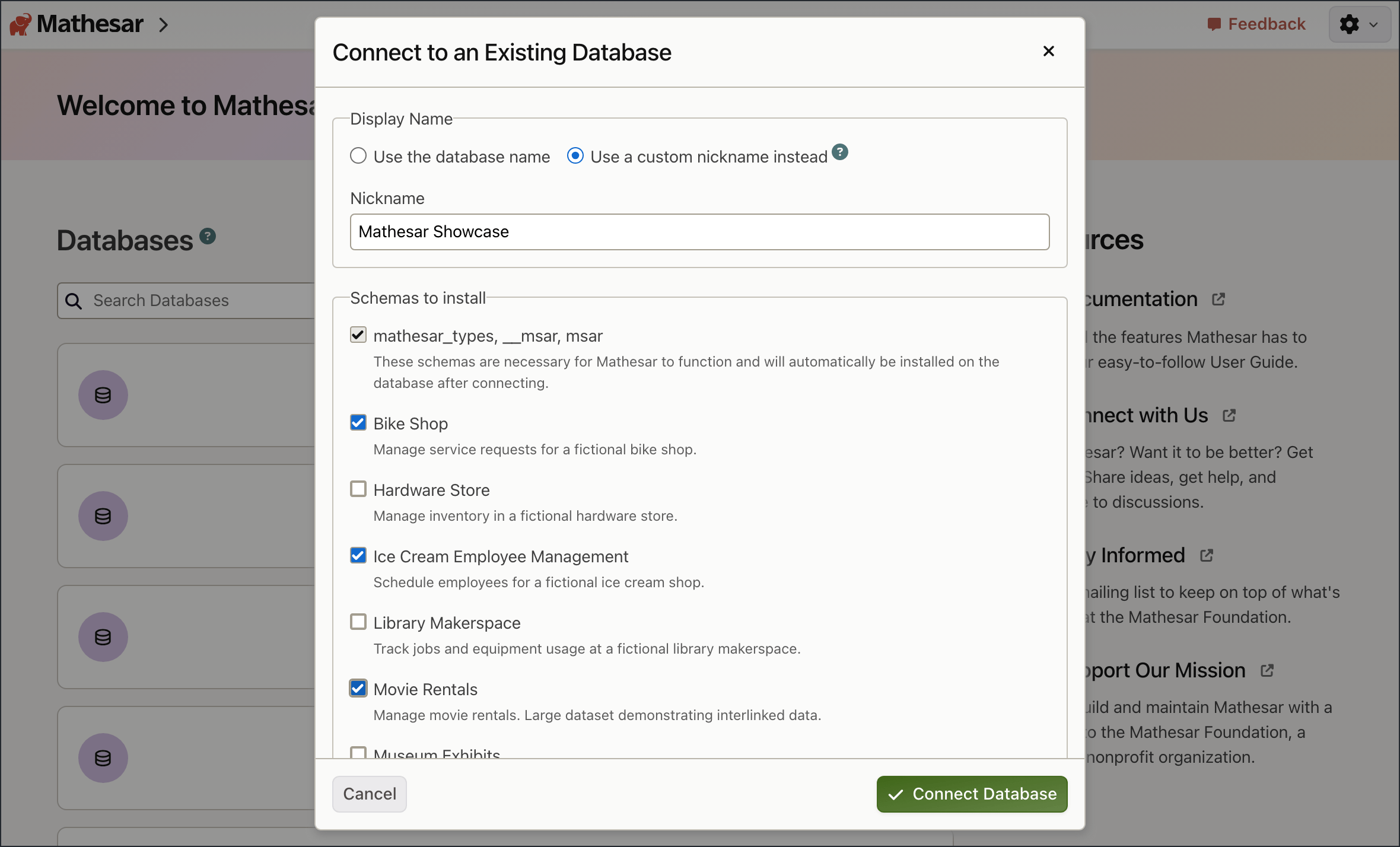Click the help icon next to custom nickname
1400x847 pixels.
click(839, 152)
